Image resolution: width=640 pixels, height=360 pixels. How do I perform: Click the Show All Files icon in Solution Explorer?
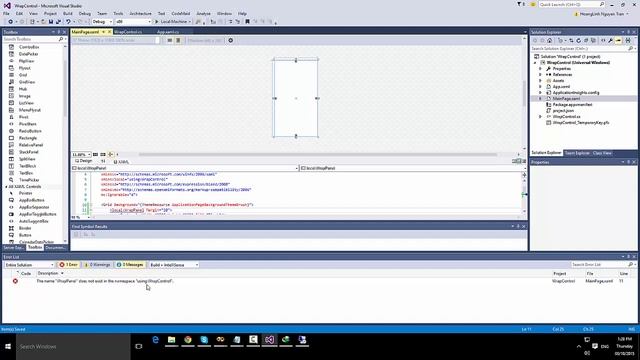tap(593, 40)
